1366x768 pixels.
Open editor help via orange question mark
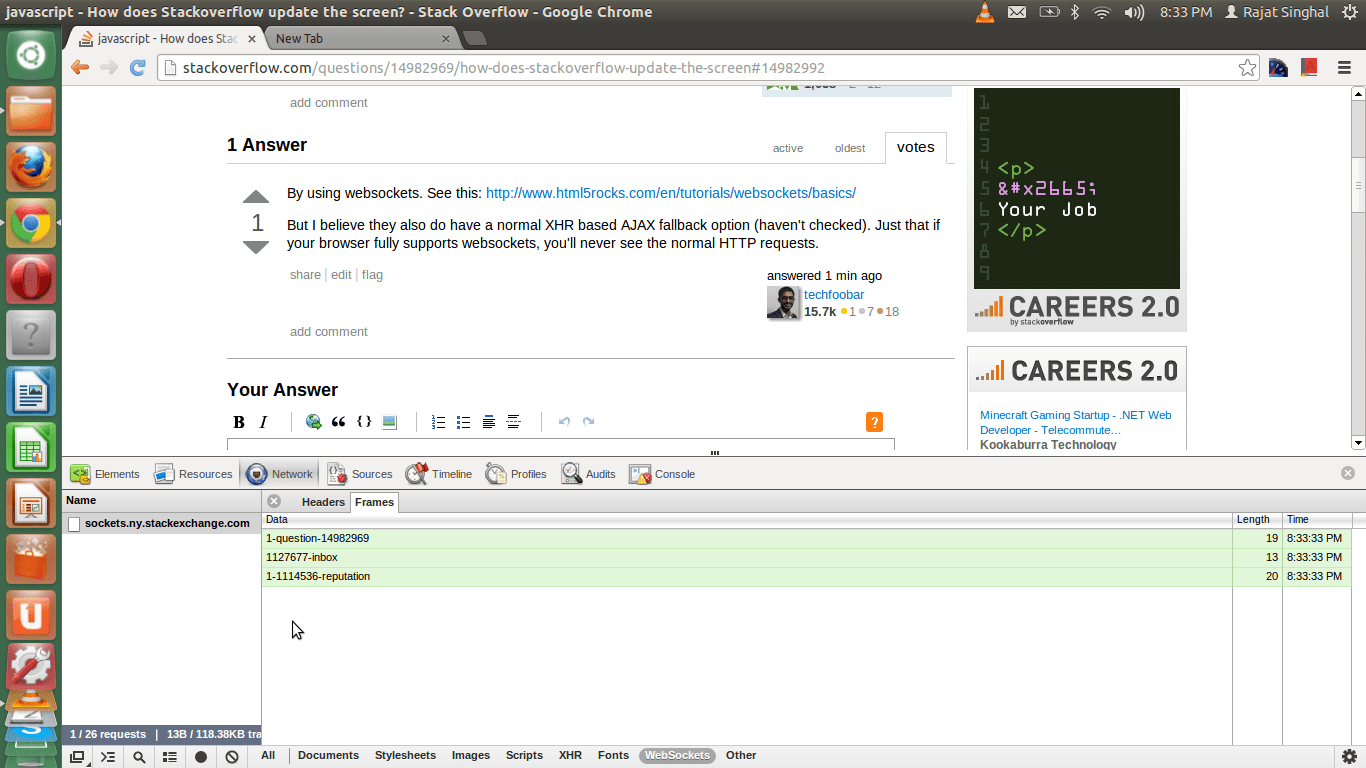click(x=874, y=422)
